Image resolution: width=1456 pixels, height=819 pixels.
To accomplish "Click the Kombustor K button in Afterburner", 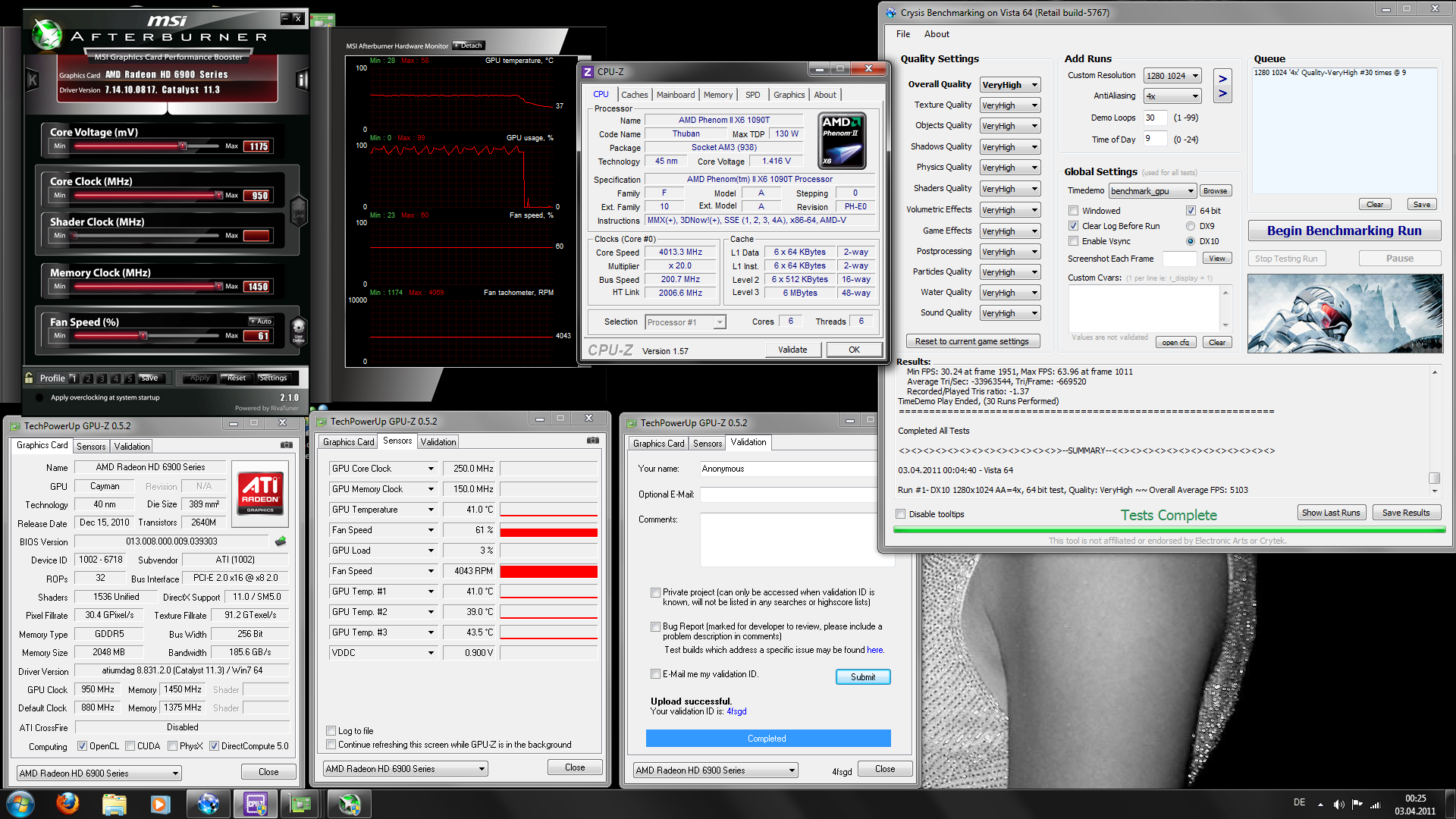I will pos(33,80).
